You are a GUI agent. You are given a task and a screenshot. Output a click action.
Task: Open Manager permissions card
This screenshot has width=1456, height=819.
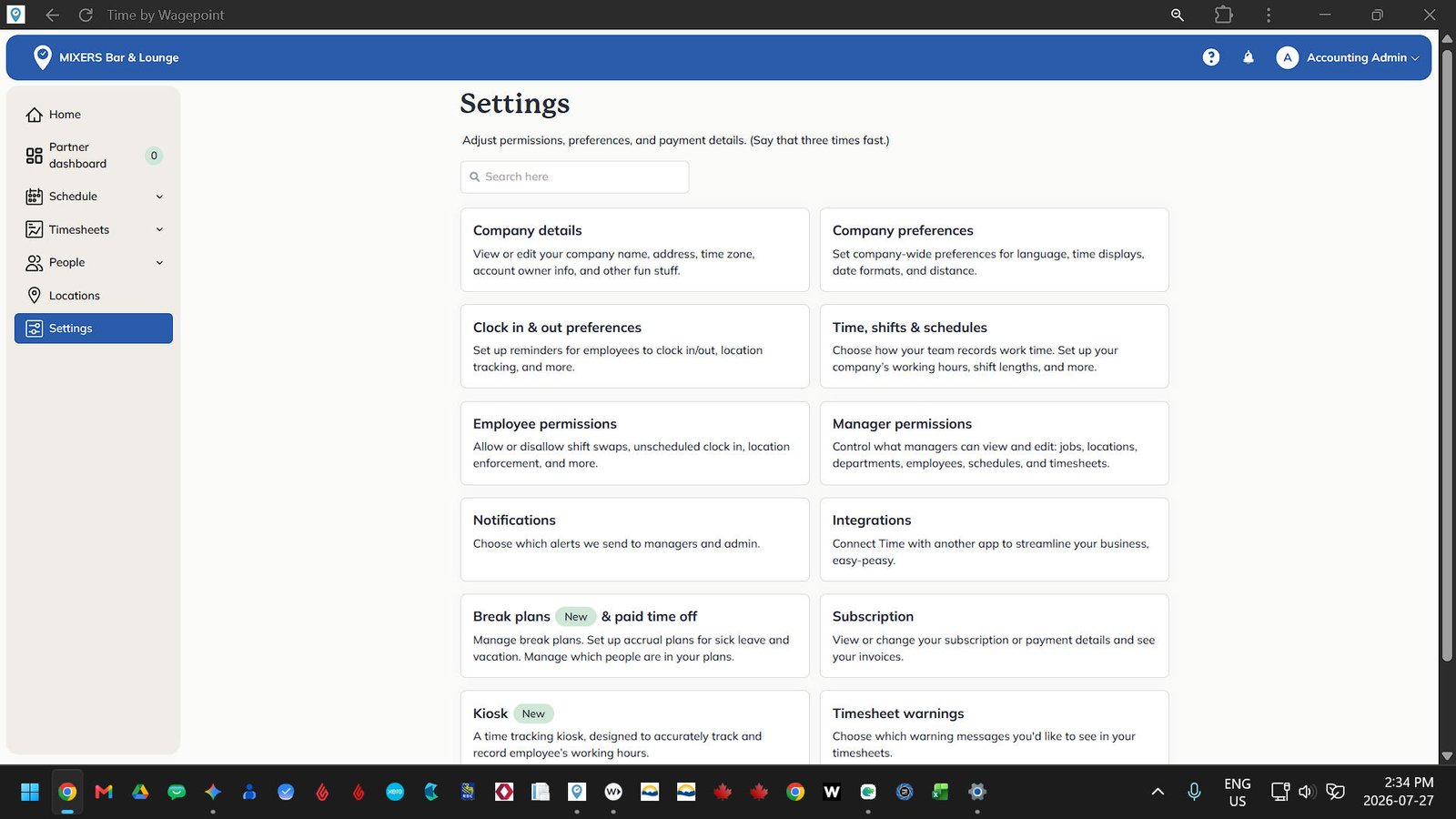click(x=994, y=443)
